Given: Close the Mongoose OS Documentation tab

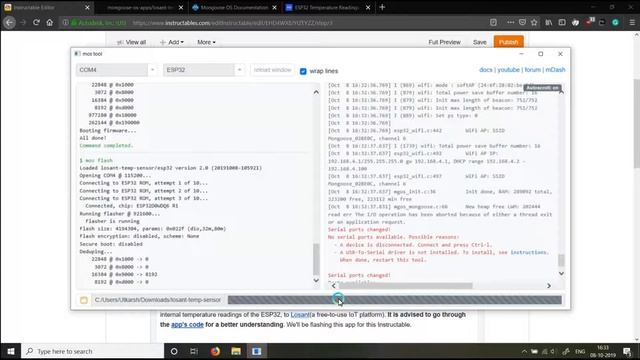Looking at the screenshot, I should tap(274, 7).
